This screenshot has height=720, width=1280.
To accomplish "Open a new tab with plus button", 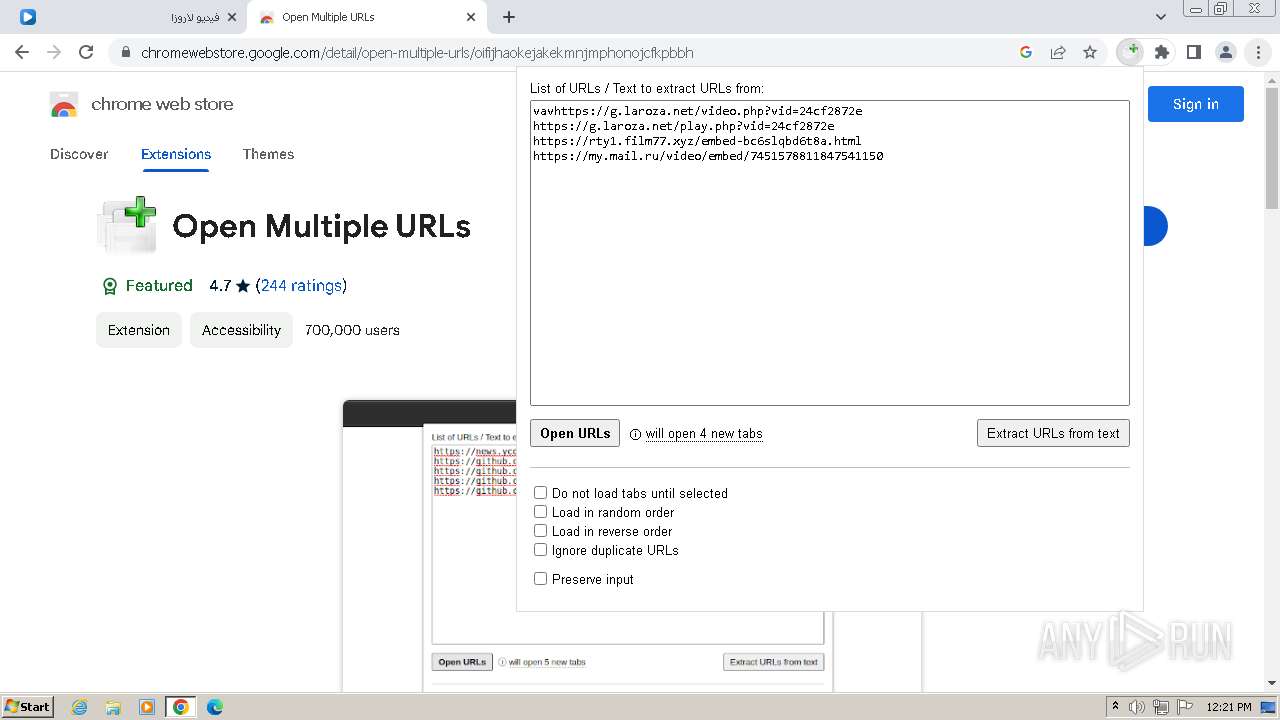I will pos(509,17).
